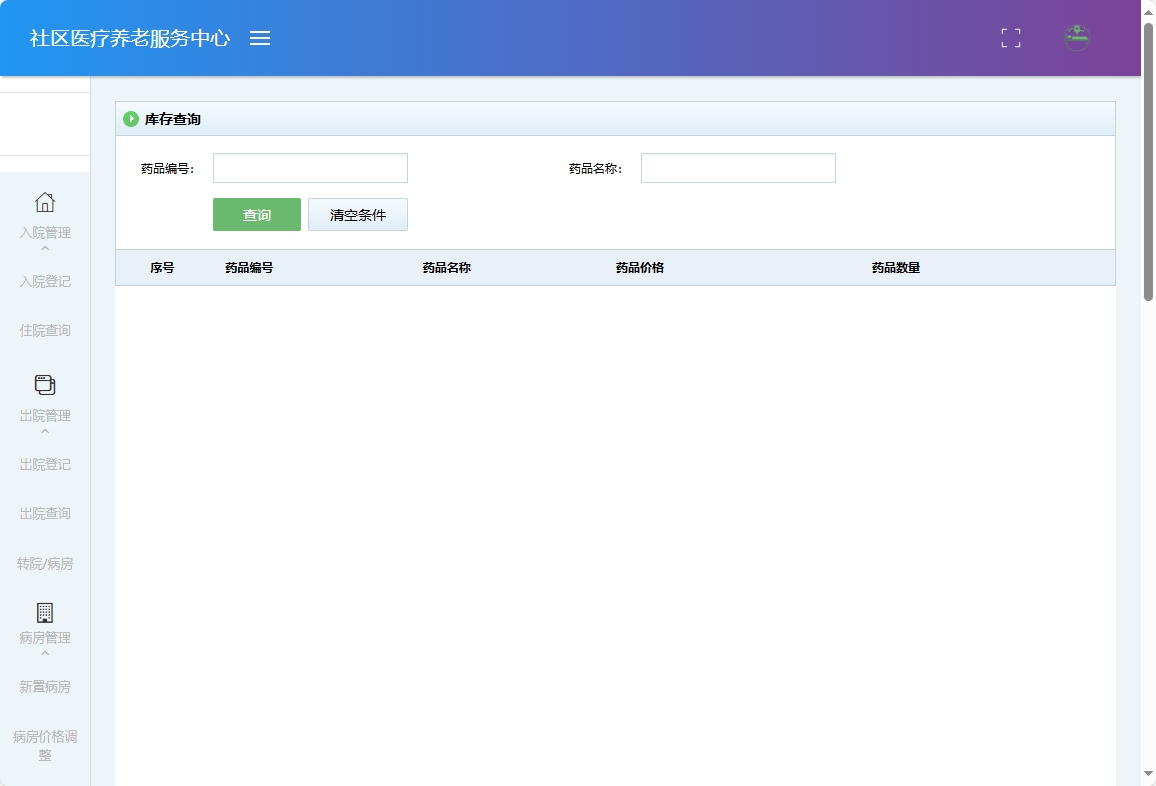Collapse the 入院管理 section chevron
Screen dimensions: 1156x786
click(45, 247)
